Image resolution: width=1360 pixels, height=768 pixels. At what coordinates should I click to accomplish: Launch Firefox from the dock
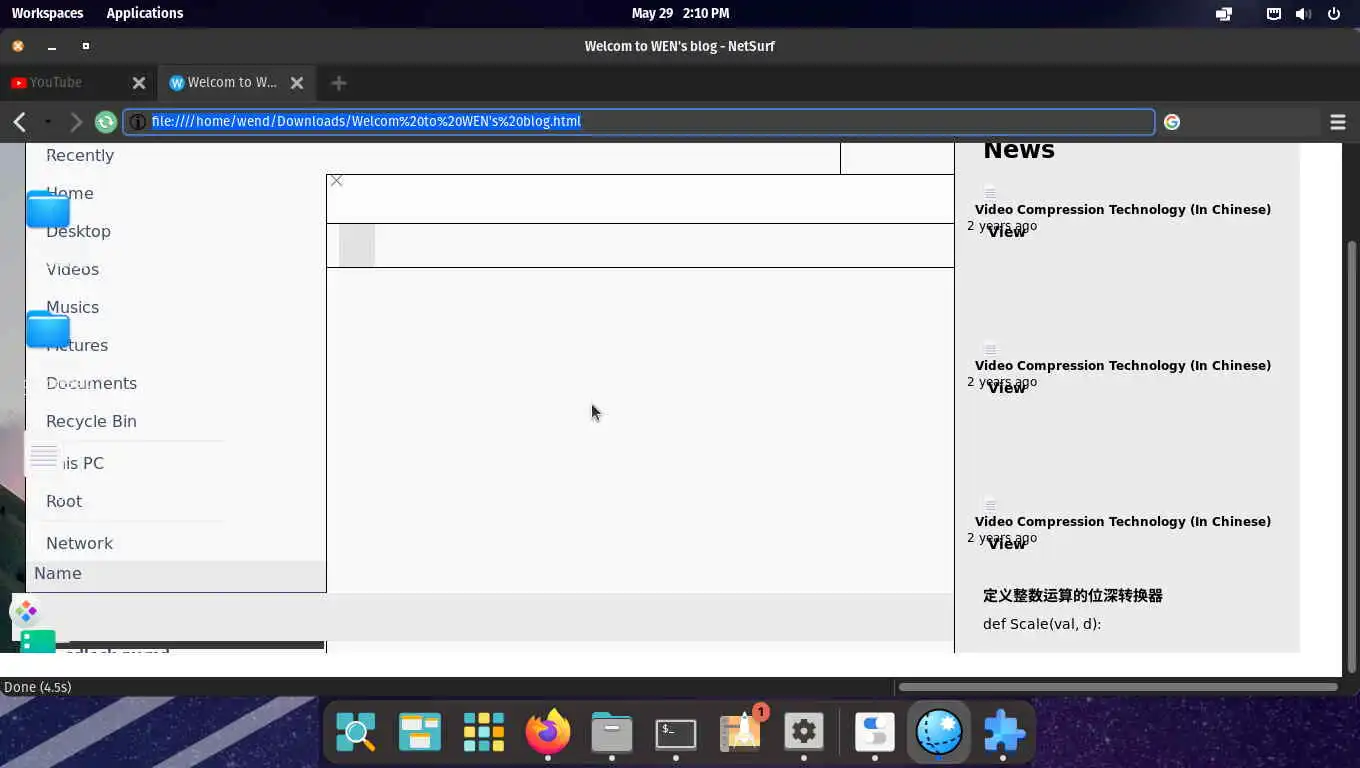pyautogui.click(x=548, y=732)
